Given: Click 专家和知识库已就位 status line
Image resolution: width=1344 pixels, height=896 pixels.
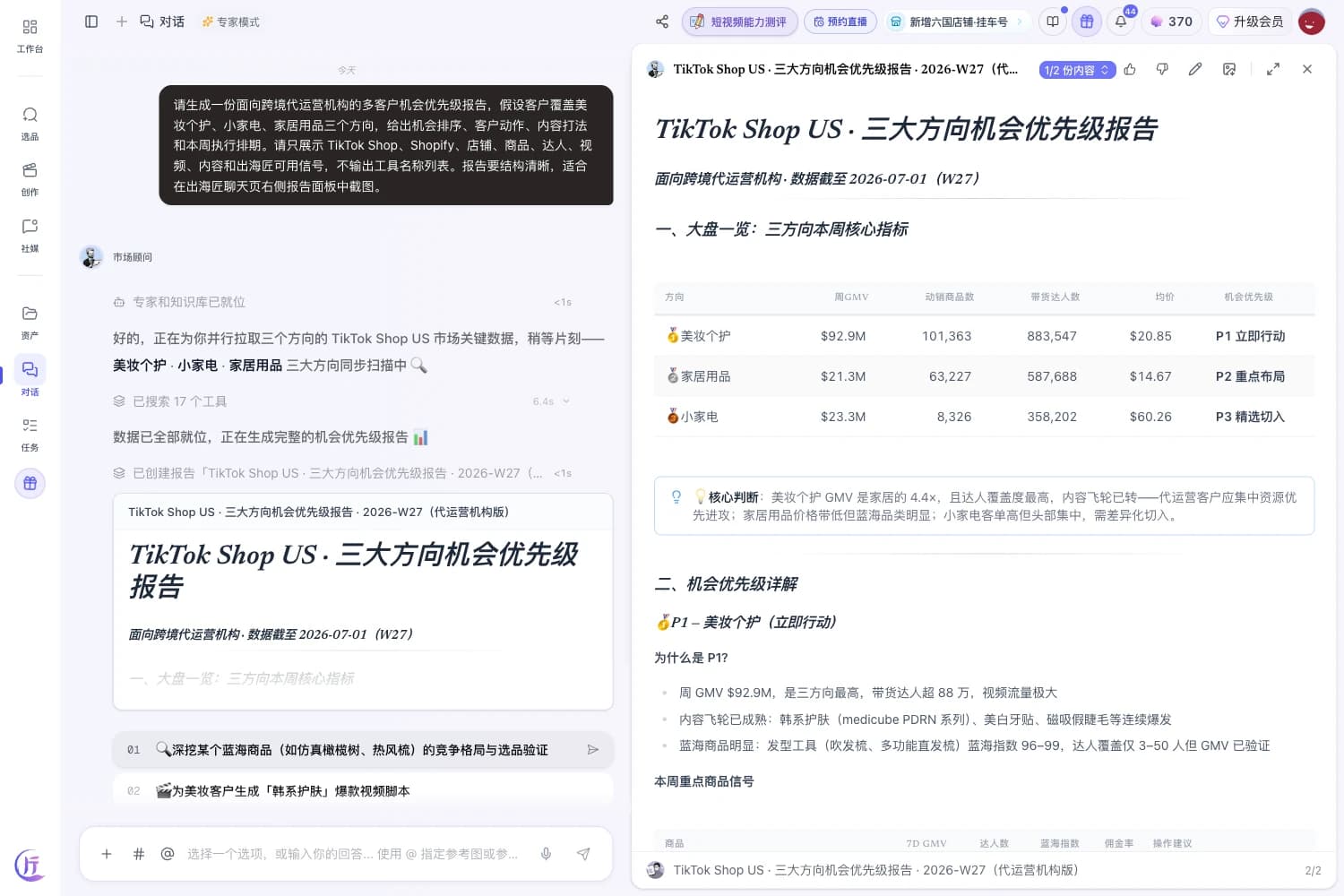Looking at the screenshot, I should point(340,302).
